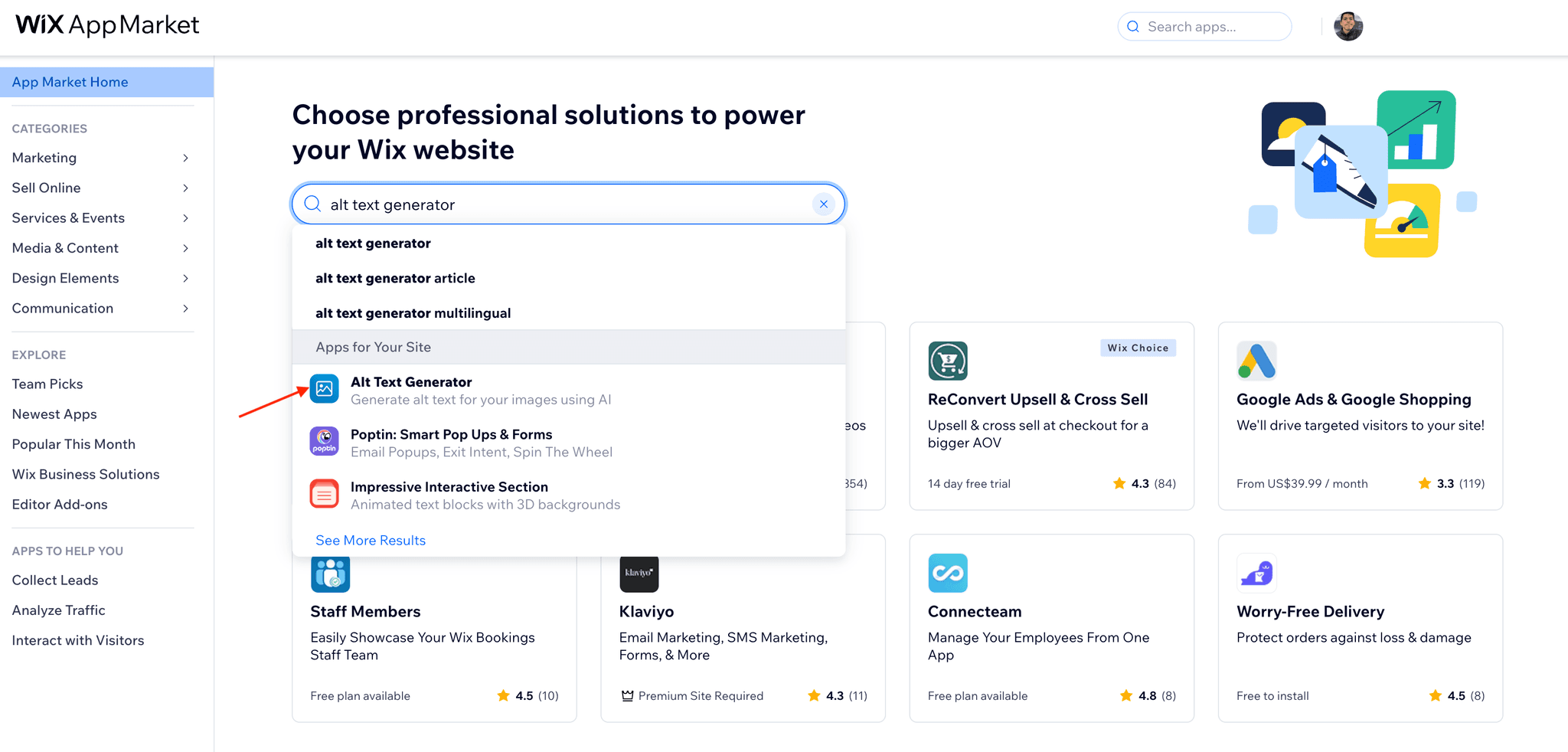Click the Impressive Interactive Section app icon

tap(324, 494)
